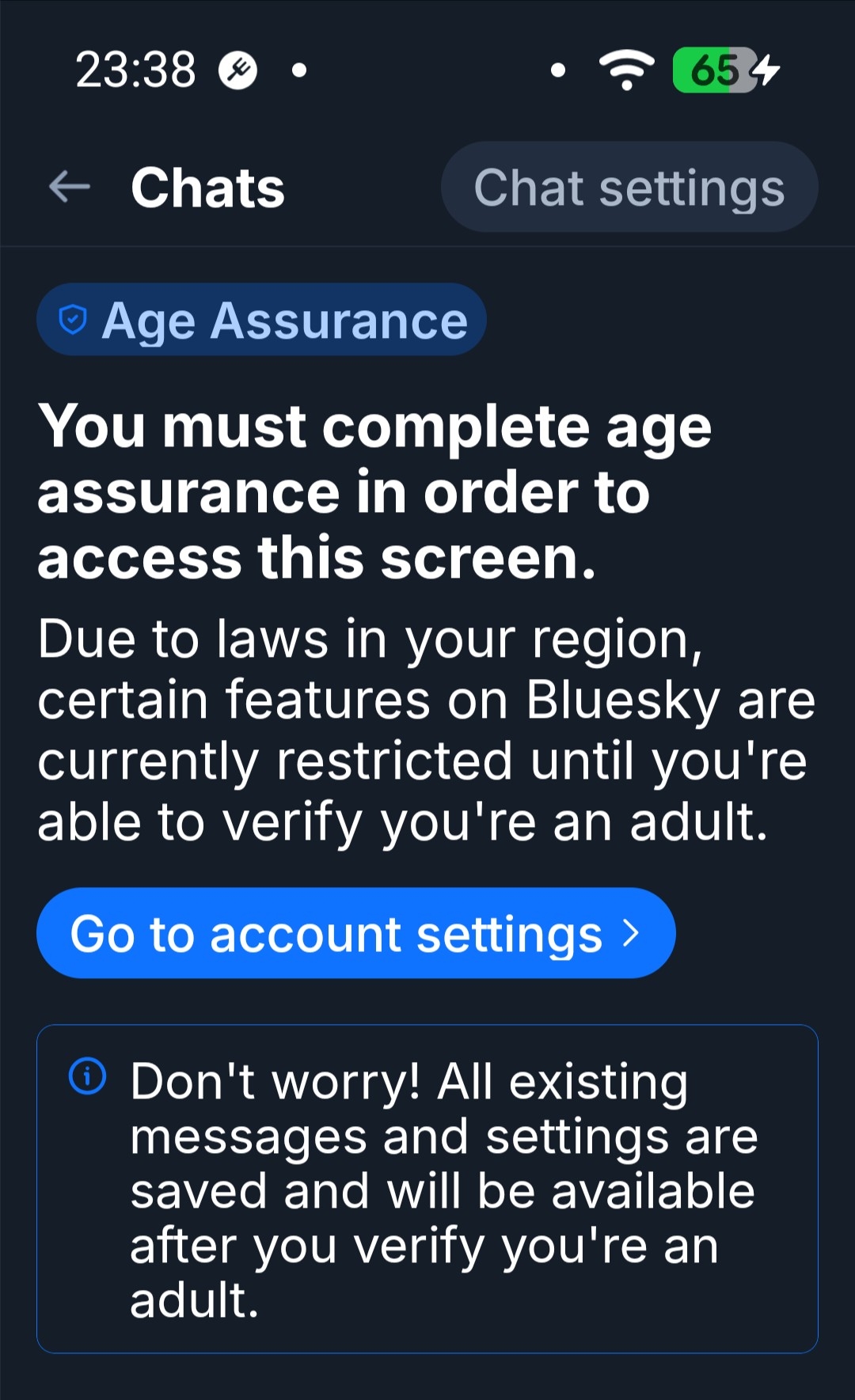This screenshot has height=1400, width=855.
Task: Tap the dot left of the Wi-Fi icon
Action: (x=558, y=70)
